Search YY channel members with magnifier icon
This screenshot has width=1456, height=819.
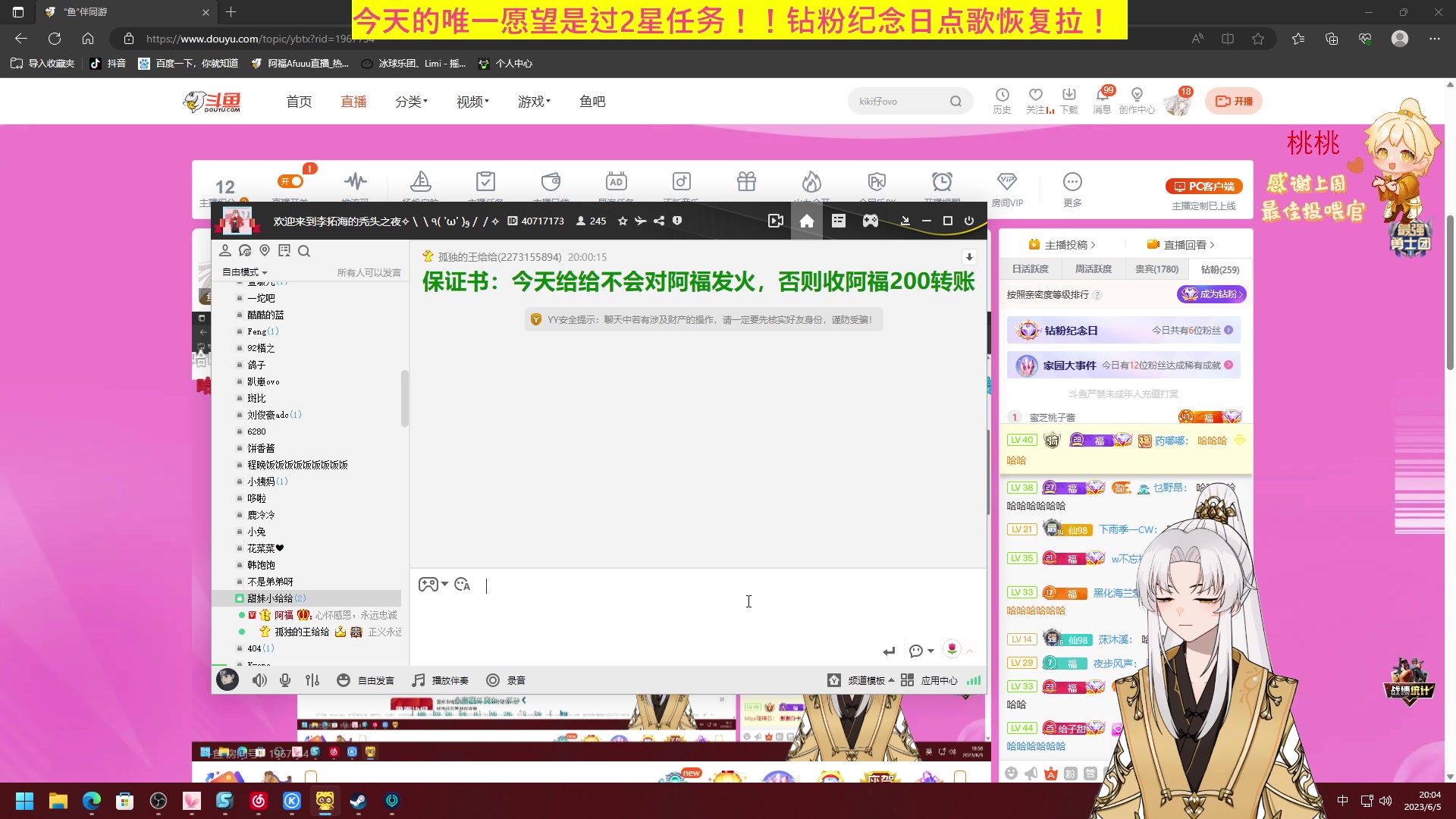click(x=304, y=251)
